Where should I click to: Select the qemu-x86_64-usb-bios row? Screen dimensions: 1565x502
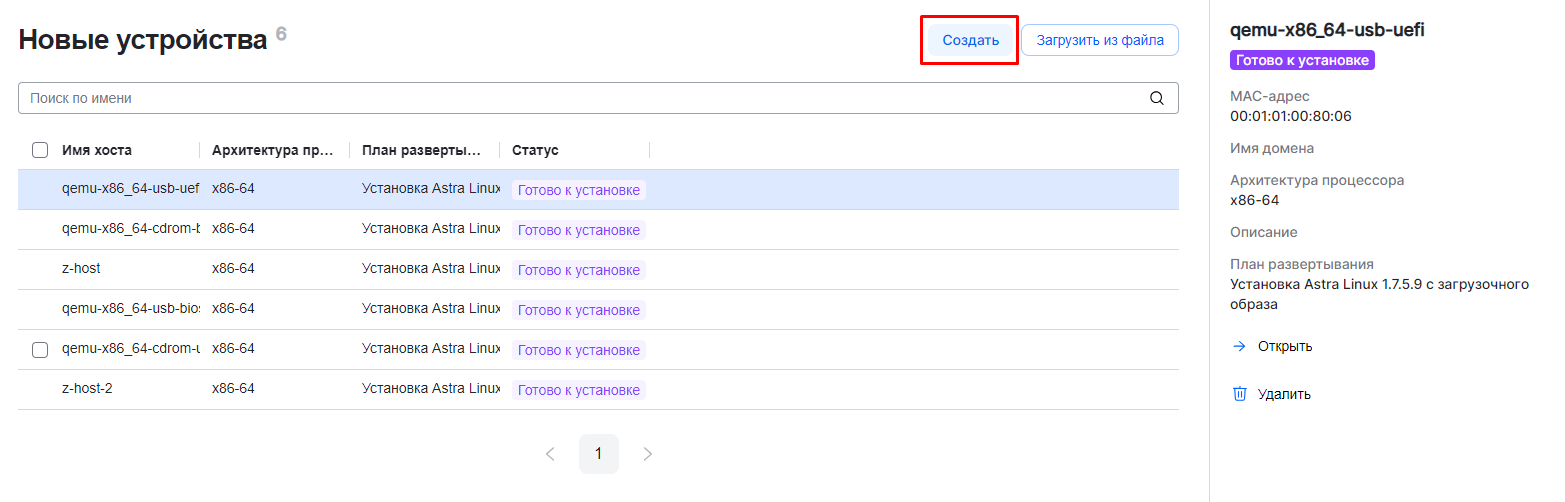point(130,309)
